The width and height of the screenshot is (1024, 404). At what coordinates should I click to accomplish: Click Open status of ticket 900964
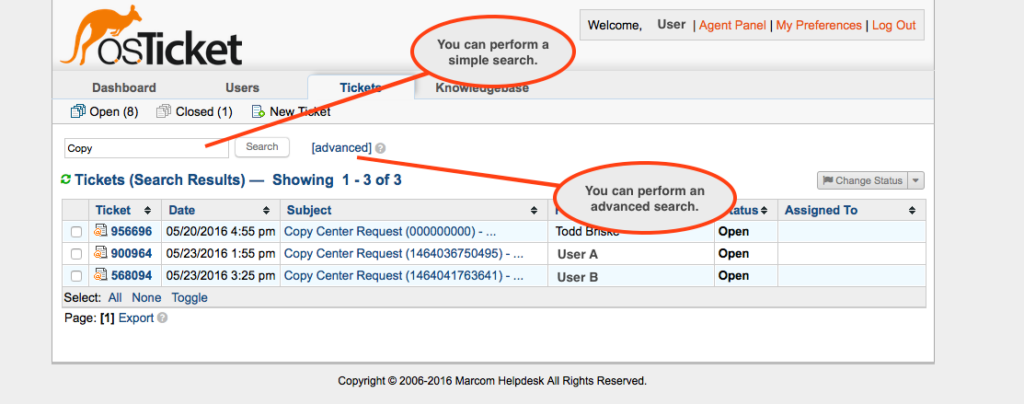733,254
